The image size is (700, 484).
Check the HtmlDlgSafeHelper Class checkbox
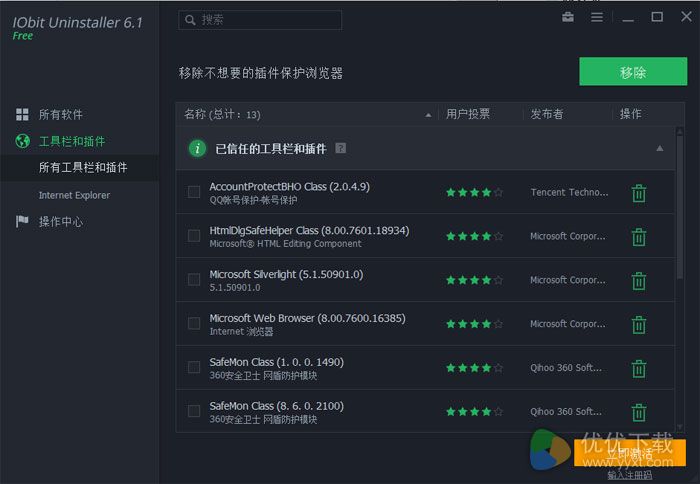[x=194, y=236]
